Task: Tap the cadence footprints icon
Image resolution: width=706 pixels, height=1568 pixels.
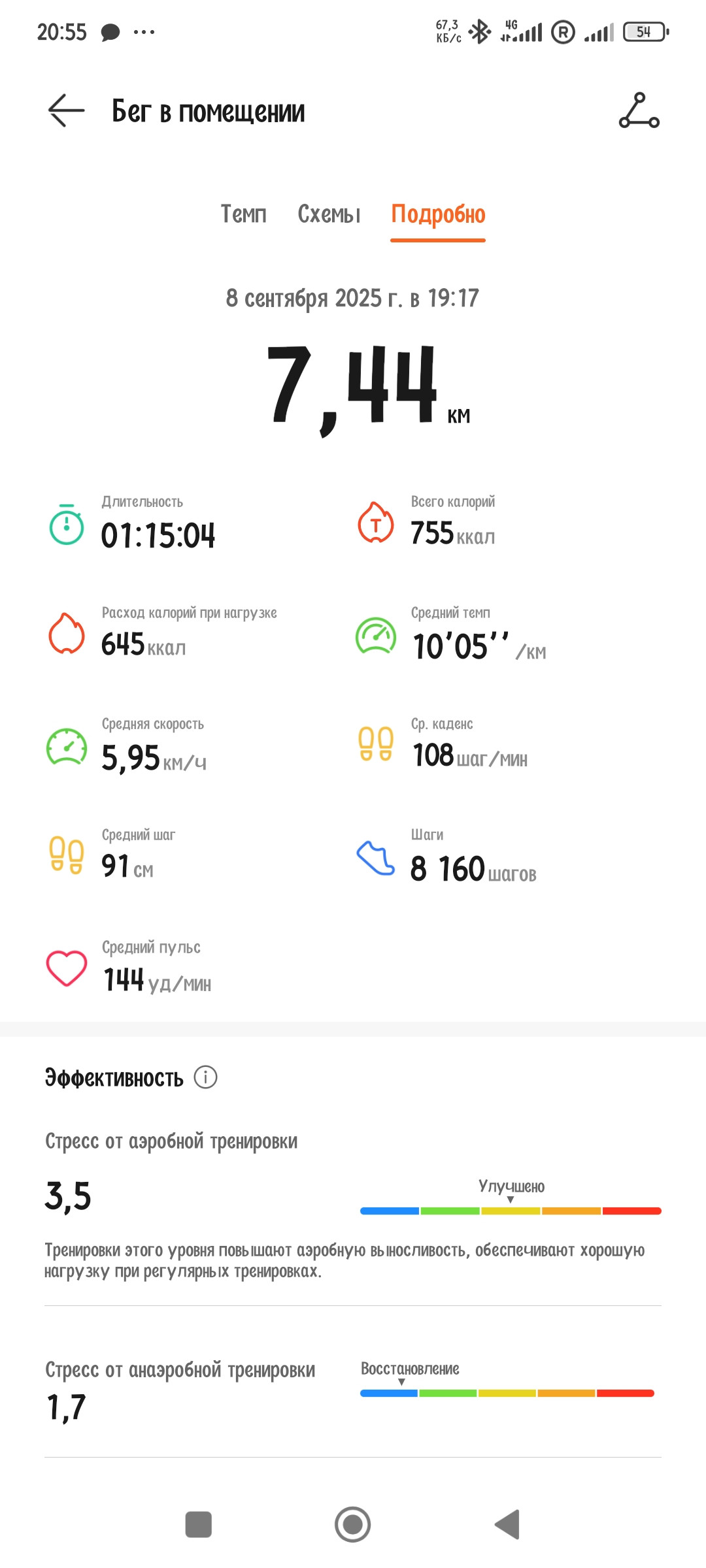Action: tap(376, 744)
